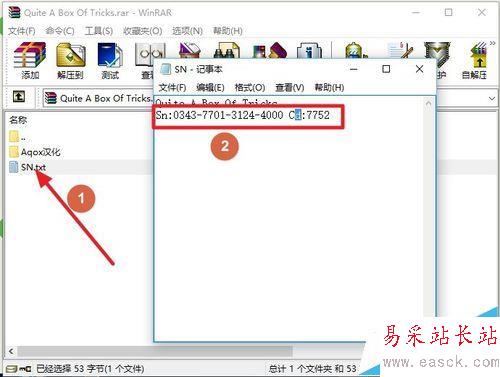500x377 pixels.
Task: Click the Delete toolbar icon in WinRAR
Action: [189, 51]
